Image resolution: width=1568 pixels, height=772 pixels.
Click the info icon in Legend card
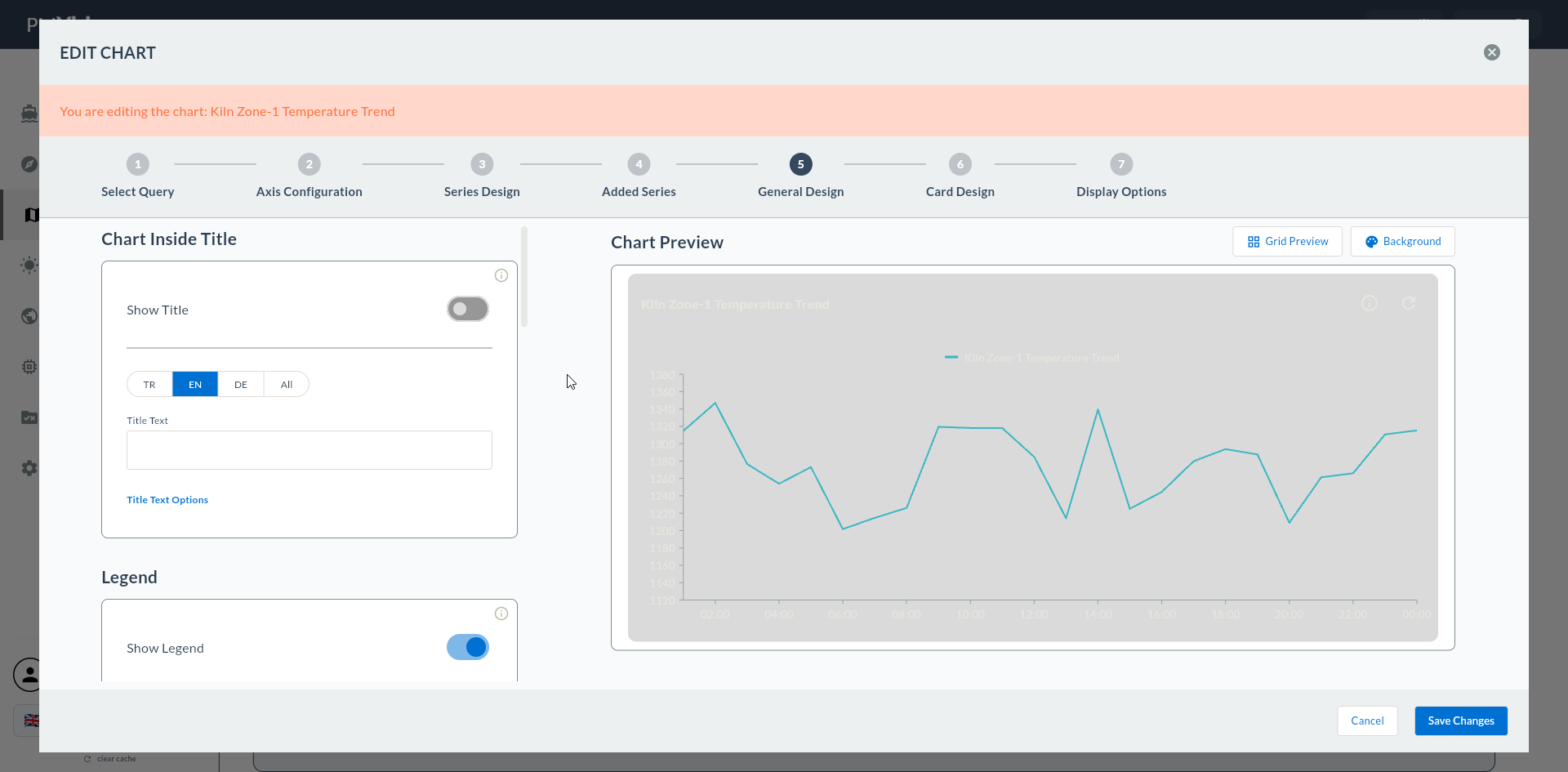(x=501, y=614)
